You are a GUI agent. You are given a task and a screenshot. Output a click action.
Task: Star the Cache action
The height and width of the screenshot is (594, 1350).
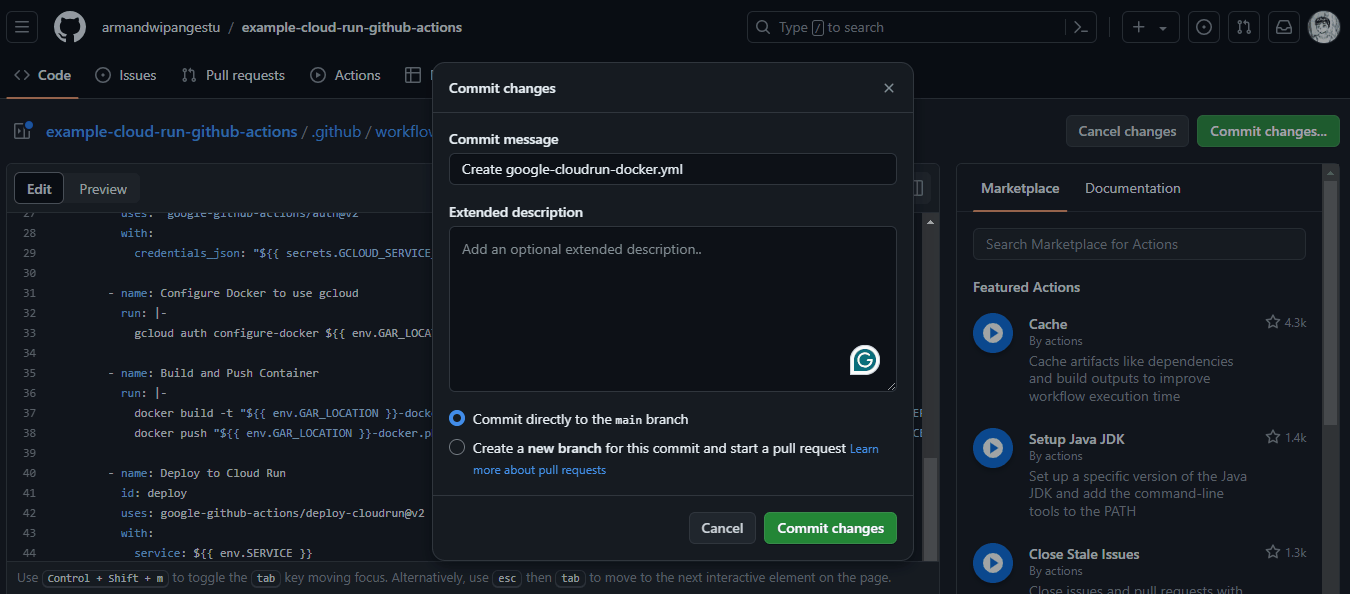point(1271,321)
